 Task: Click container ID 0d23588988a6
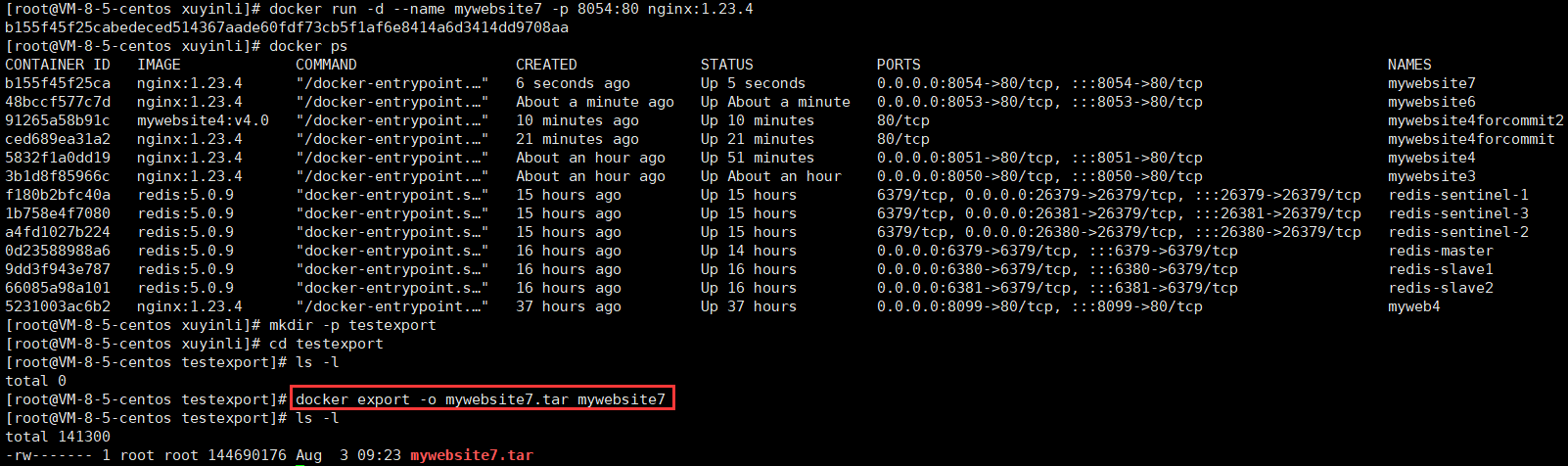(58, 251)
